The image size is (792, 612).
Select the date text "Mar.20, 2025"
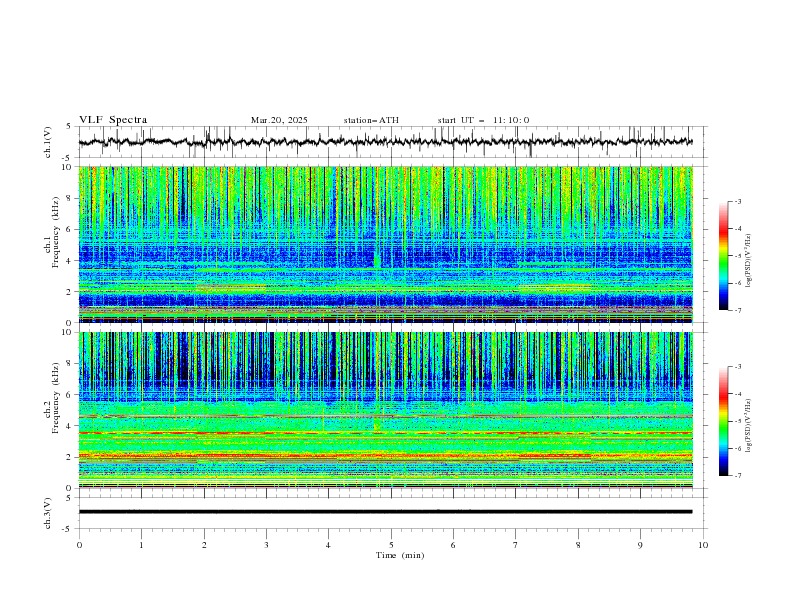(279, 120)
